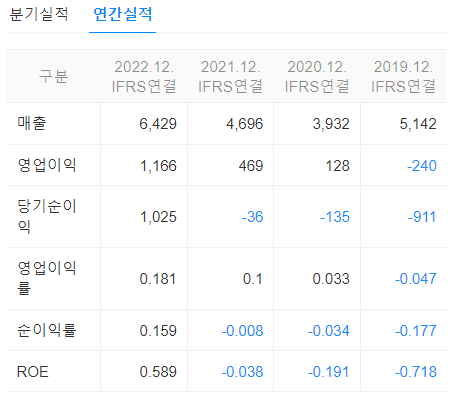Click the 6,429 sales value
Viewport: 470px width, 403px height.
tap(158, 124)
